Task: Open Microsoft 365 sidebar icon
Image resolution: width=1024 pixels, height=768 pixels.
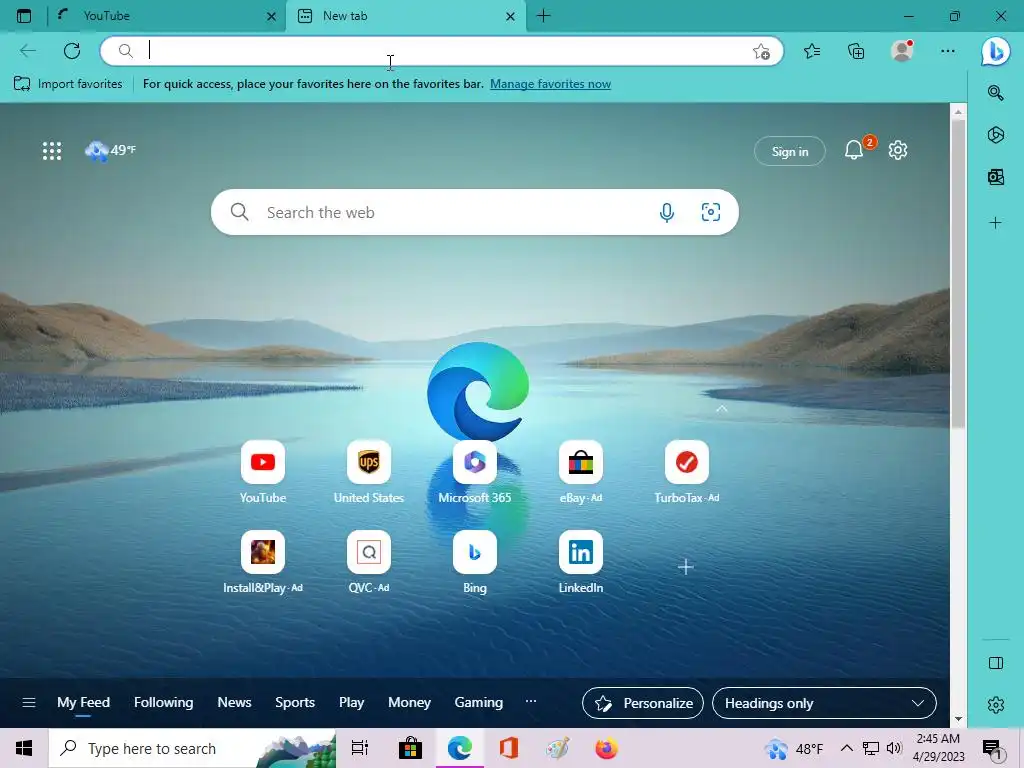Action: pyautogui.click(x=995, y=135)
